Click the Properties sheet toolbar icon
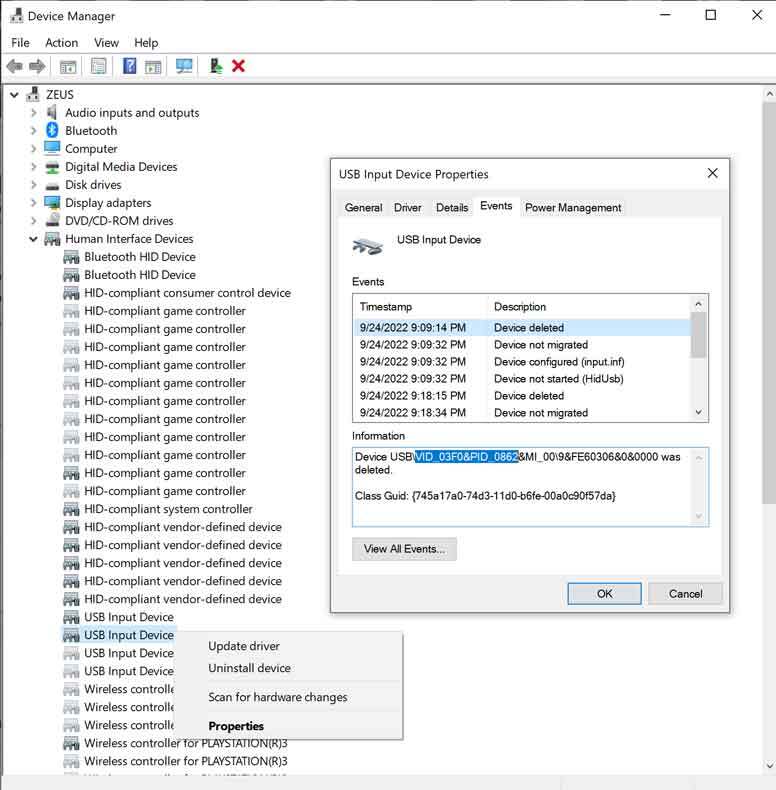The image size is (776, 790). click(x=98, y=66)
